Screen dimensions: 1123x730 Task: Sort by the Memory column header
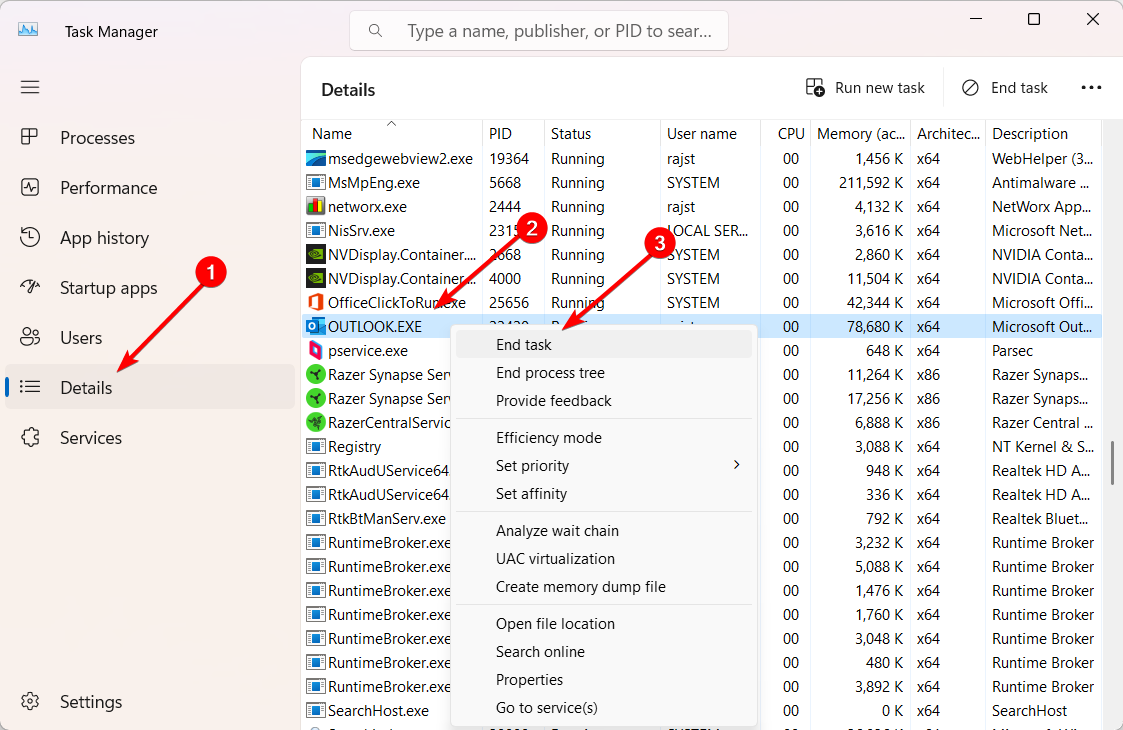point(861,133)
